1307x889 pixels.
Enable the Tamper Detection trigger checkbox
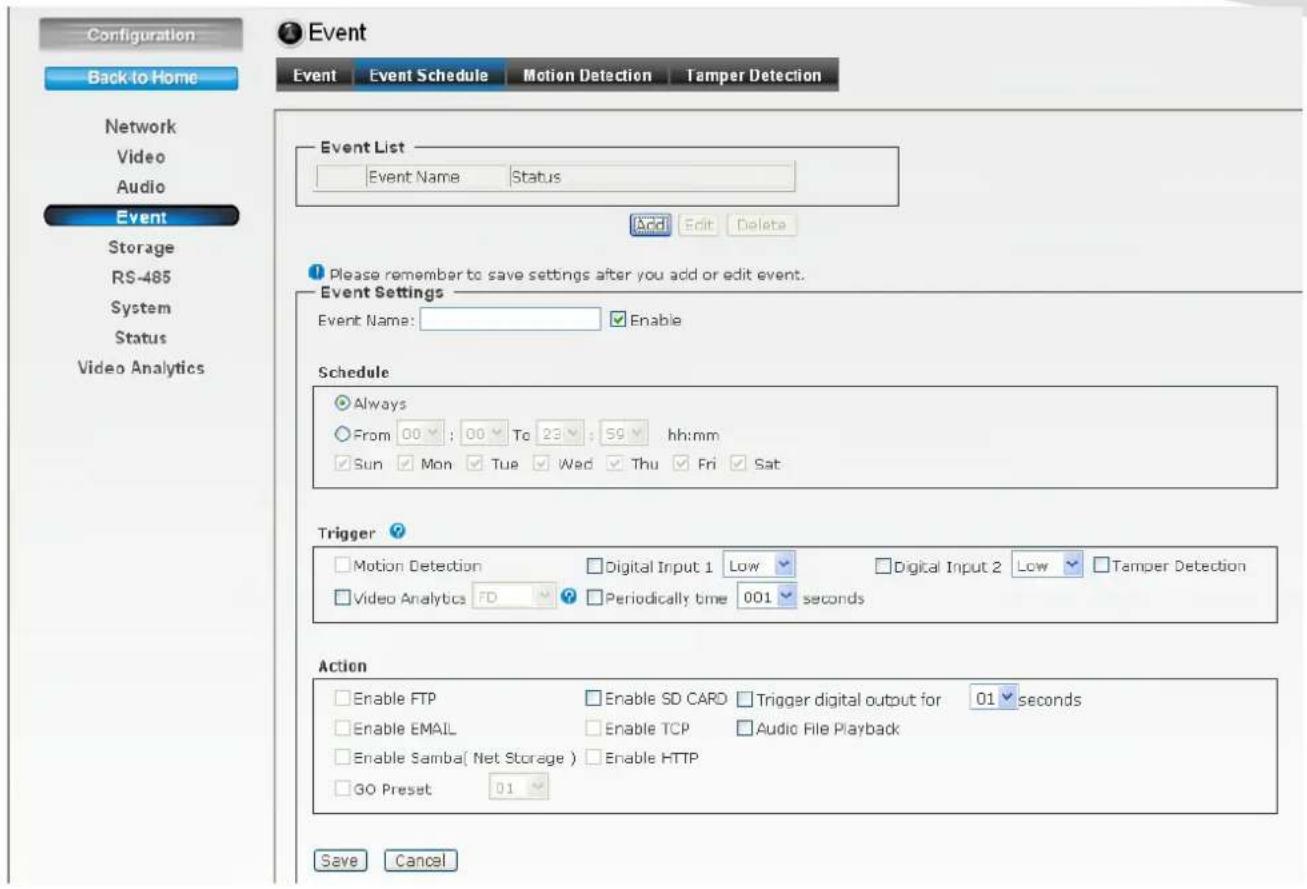1101,566
